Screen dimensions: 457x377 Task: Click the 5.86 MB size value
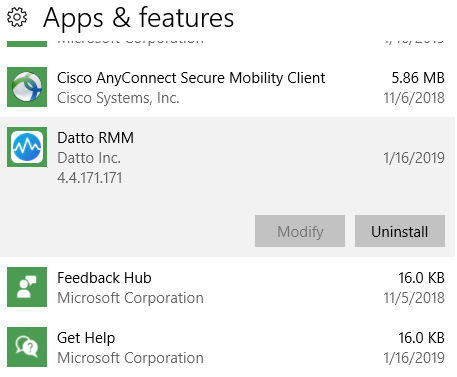(x=418, y=78)
